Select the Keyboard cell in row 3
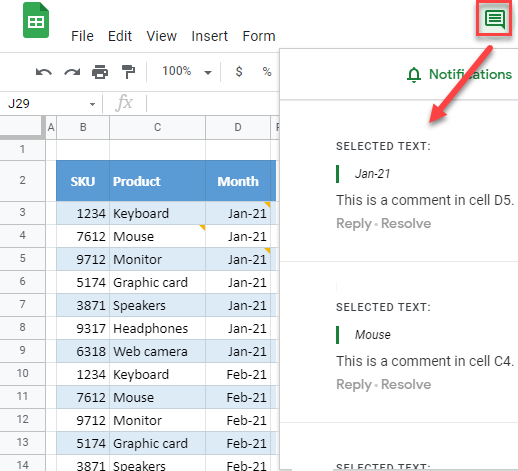This screenshot has width=518, height=471. [157, 213]
